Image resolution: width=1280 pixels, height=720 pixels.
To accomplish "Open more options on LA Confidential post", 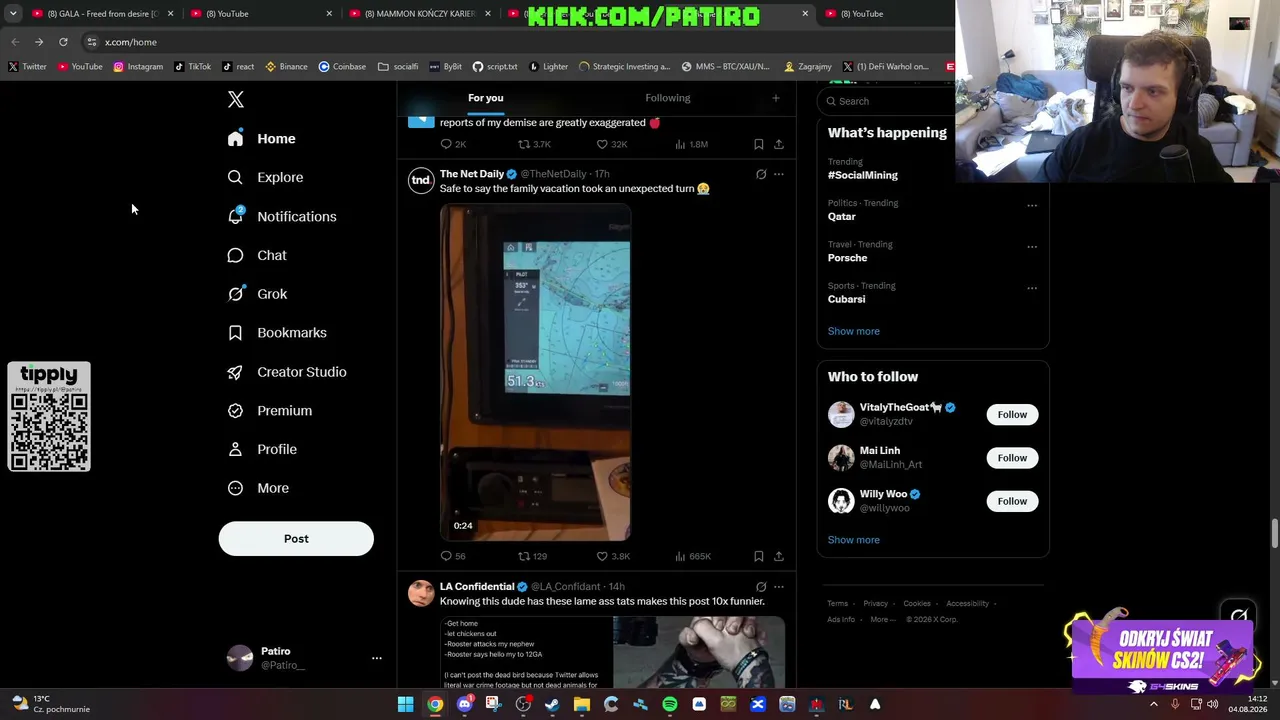I will pos(779,587).
